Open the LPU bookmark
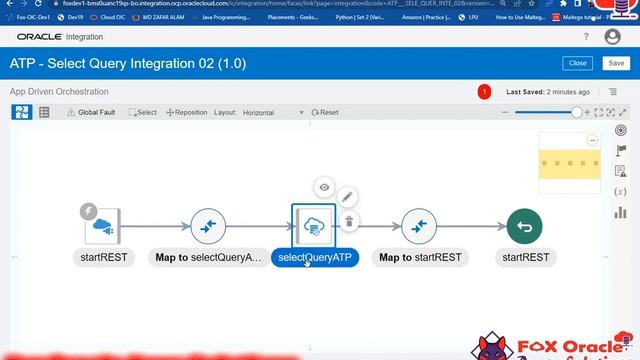640x360 pixels. pos(468,18)
